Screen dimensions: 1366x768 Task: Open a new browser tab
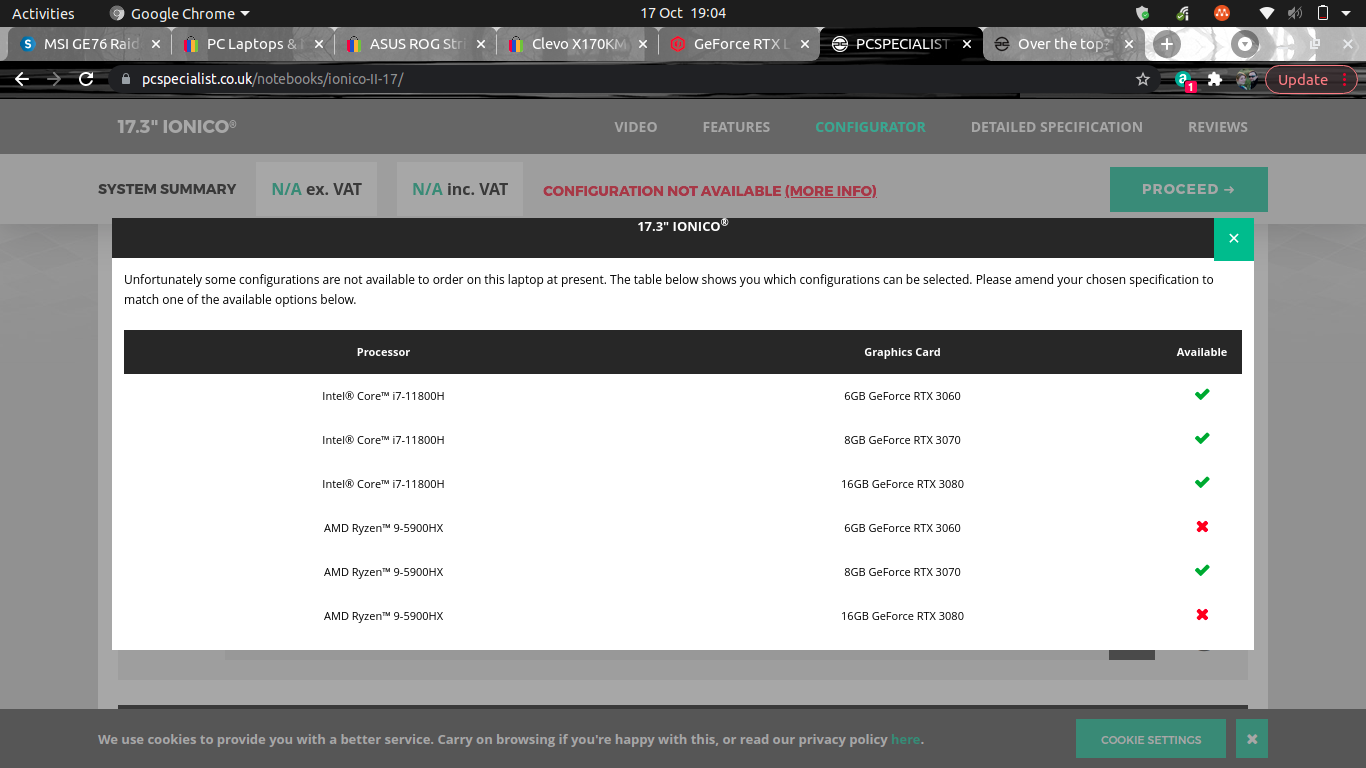point(1166,44)
